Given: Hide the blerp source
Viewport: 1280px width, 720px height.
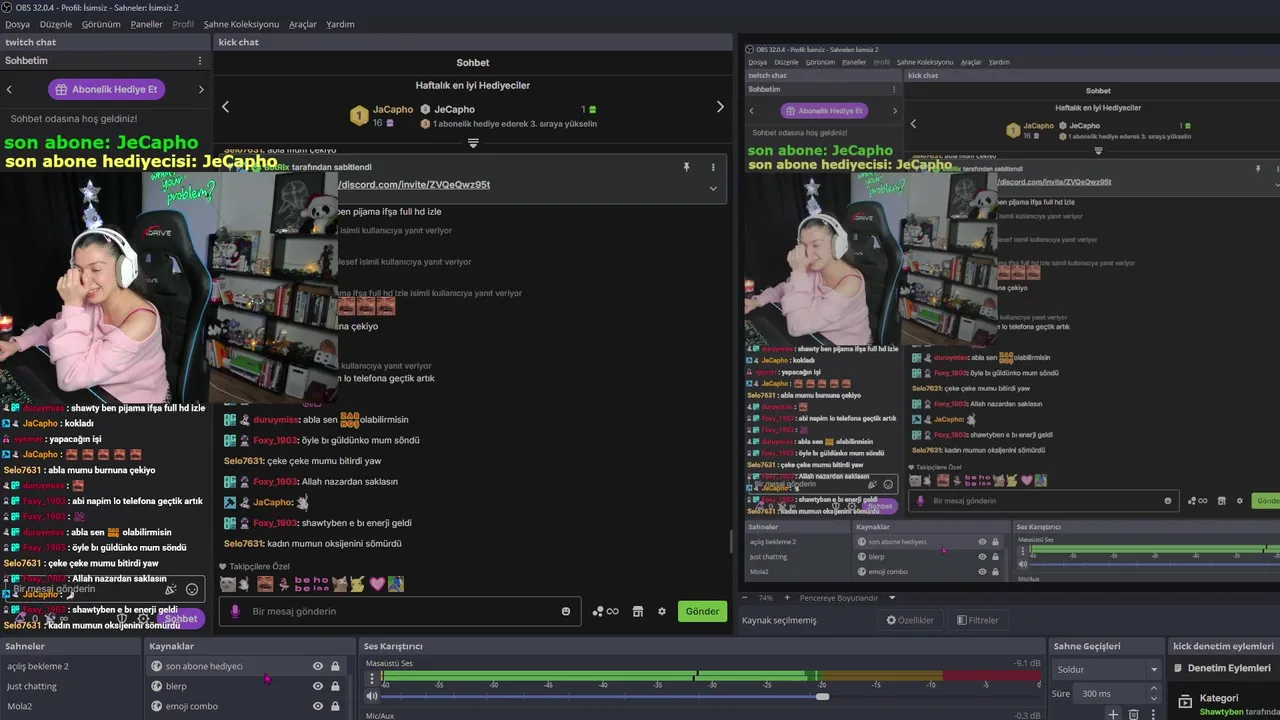Looking at the screenshot, I should coord(318,686).
